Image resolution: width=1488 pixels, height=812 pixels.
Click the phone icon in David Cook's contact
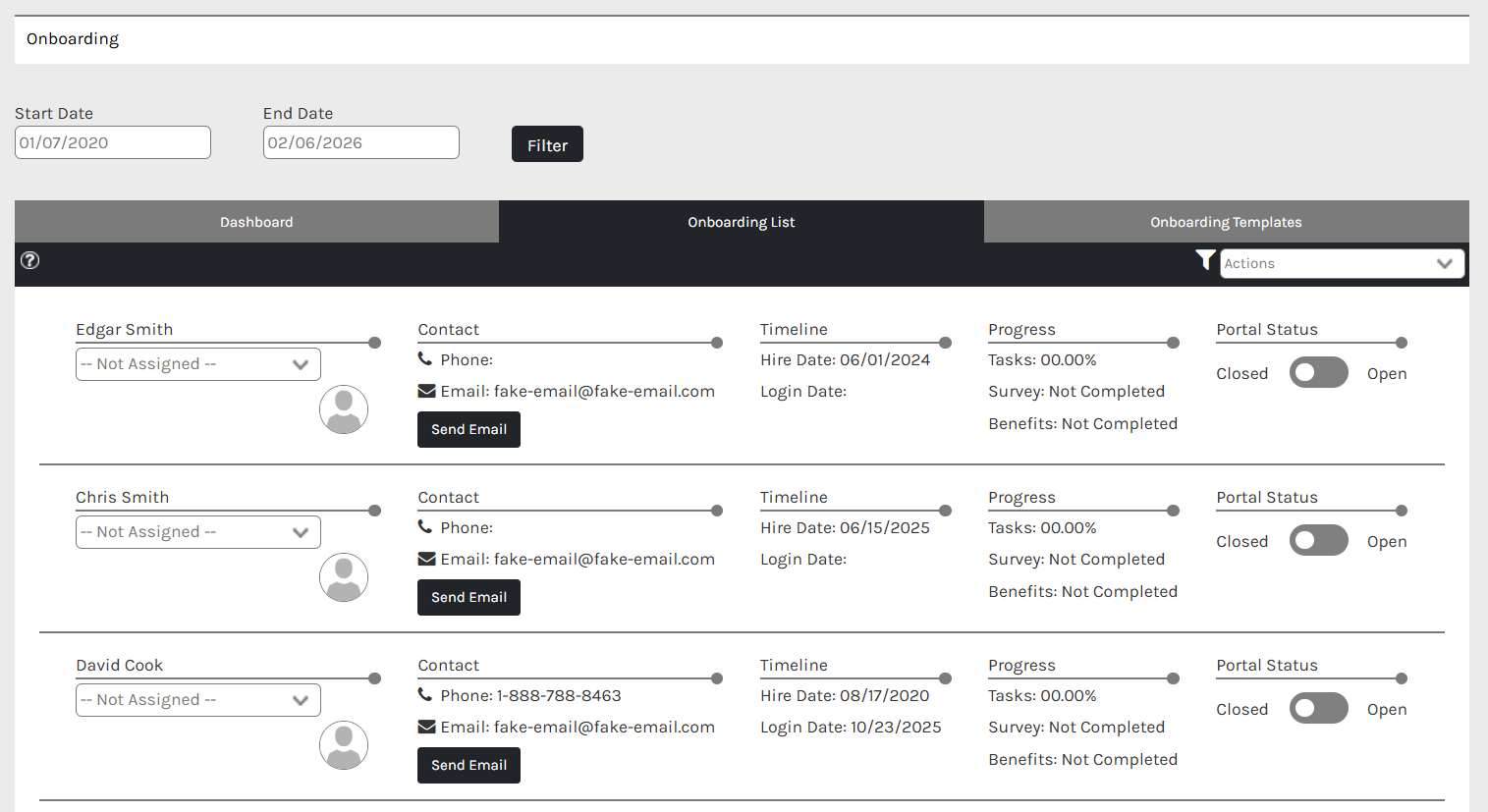click(425, 695)
